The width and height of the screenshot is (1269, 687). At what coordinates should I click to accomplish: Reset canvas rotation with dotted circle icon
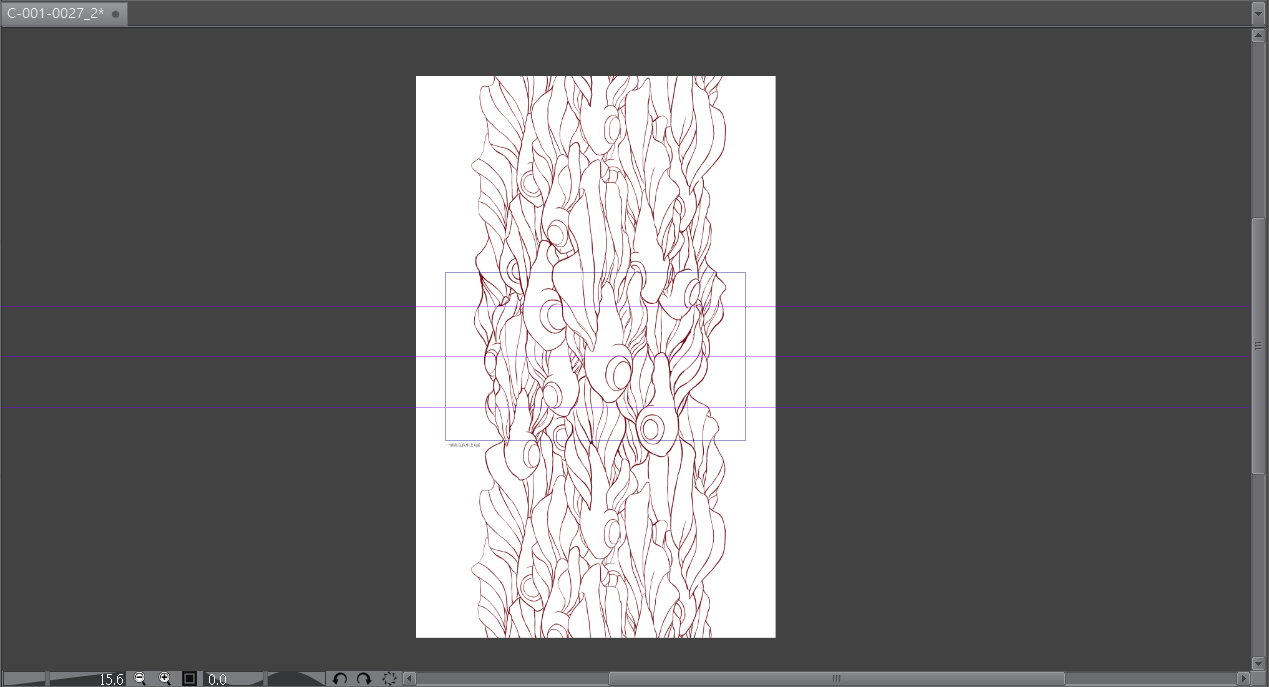click(389, 679)
